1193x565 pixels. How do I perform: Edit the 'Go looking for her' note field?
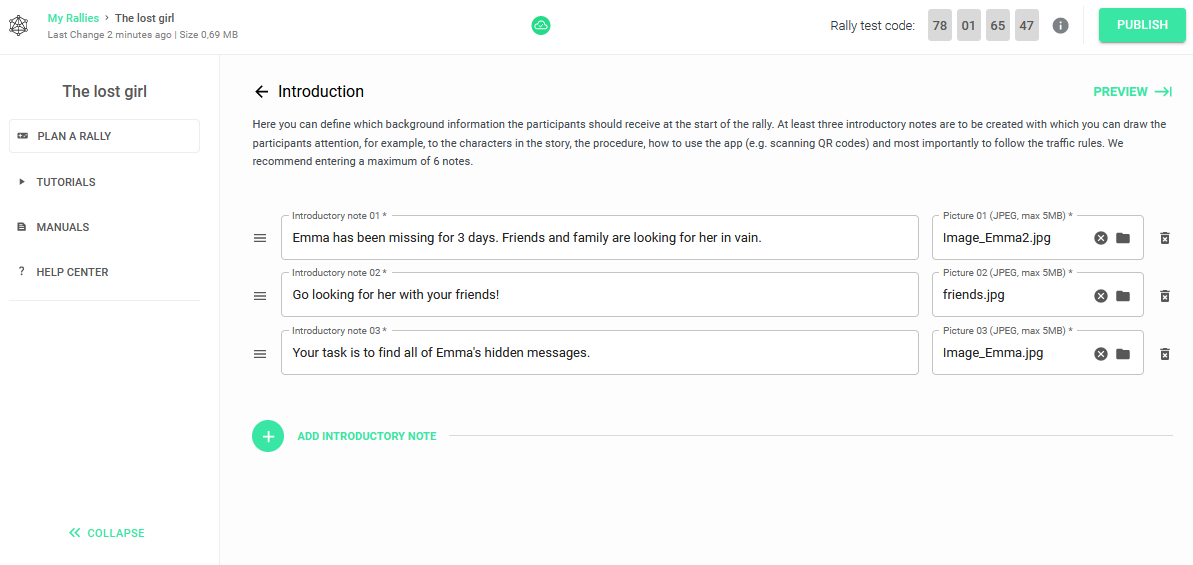click(600, 295)
